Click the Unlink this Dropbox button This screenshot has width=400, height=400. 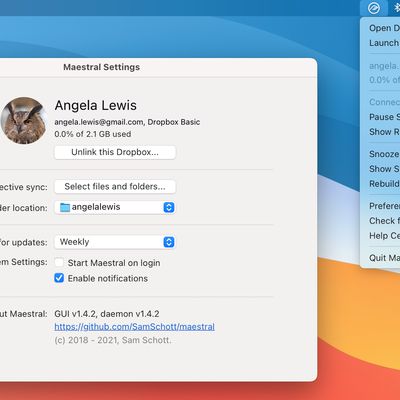click(115, 152)
